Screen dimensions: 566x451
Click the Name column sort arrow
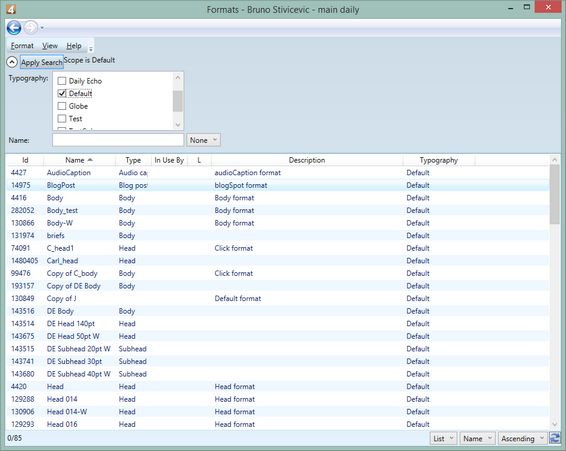pyautogui.click(x=90, y=160)
